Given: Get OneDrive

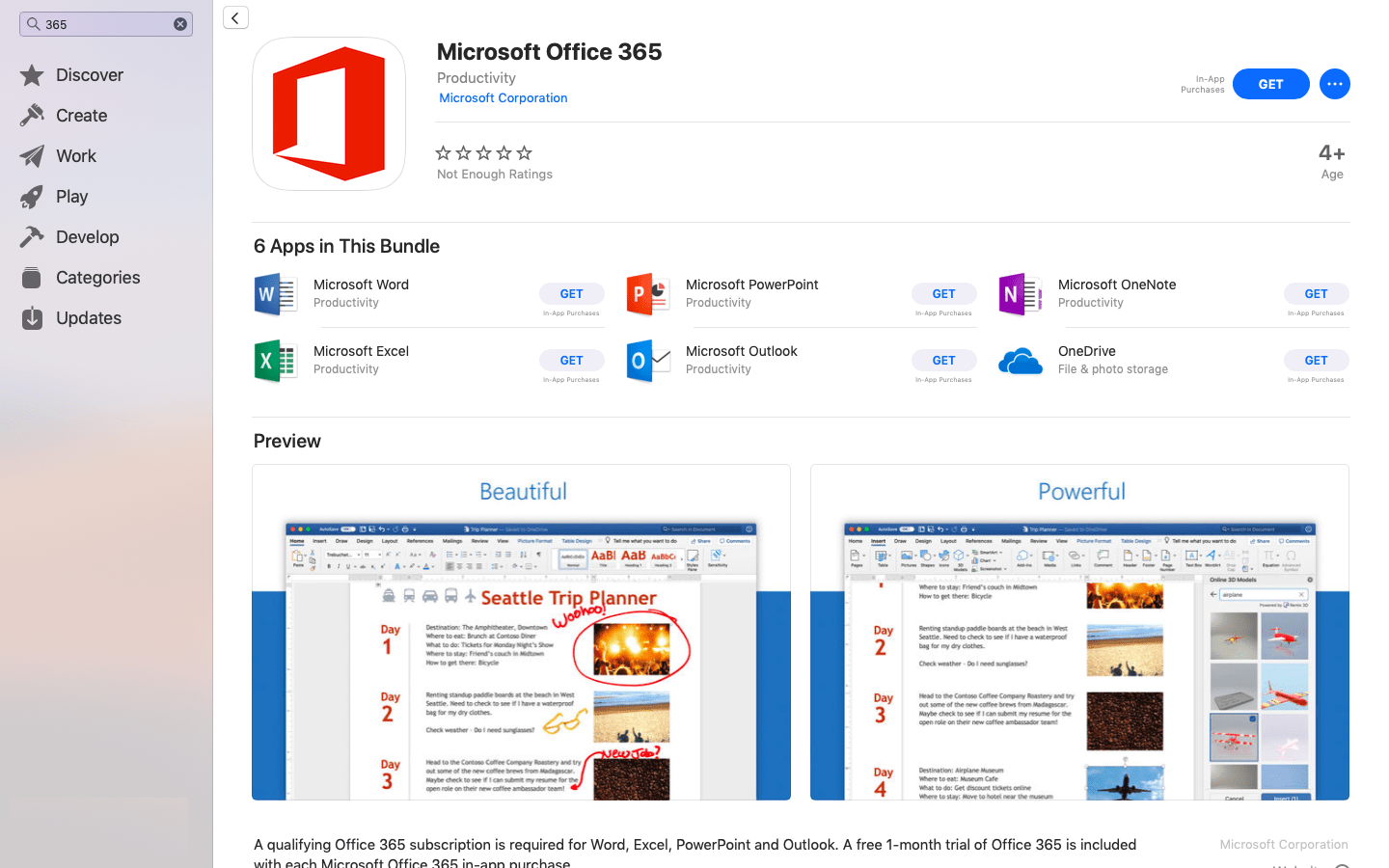Looking at the screenshot, I should [x=1317, y=361].
